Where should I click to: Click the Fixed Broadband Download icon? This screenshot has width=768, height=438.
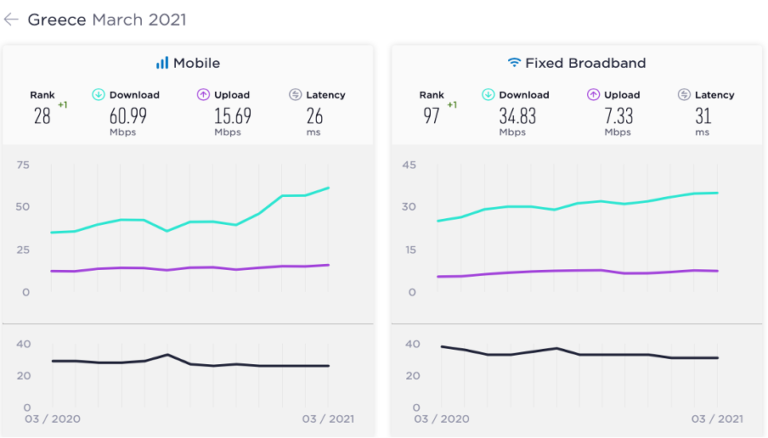click(488, 95)
